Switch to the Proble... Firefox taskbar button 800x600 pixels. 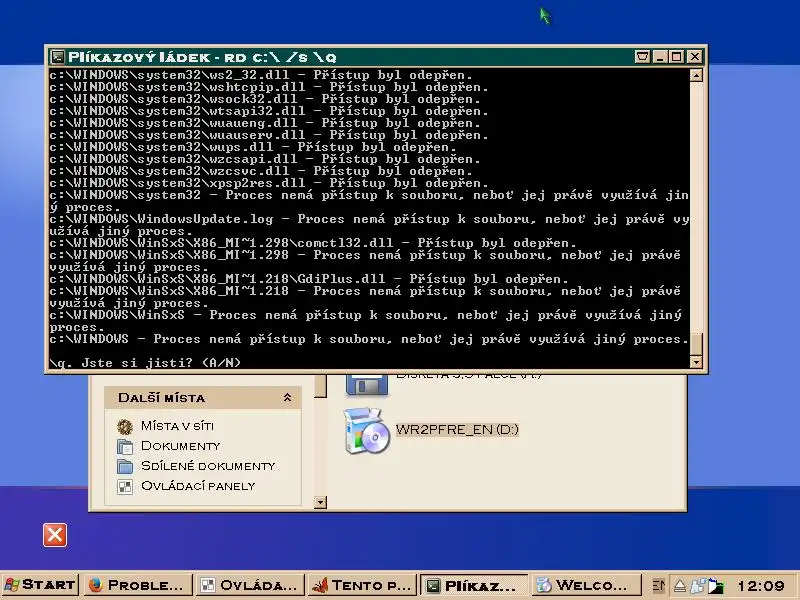click(137, 585)
